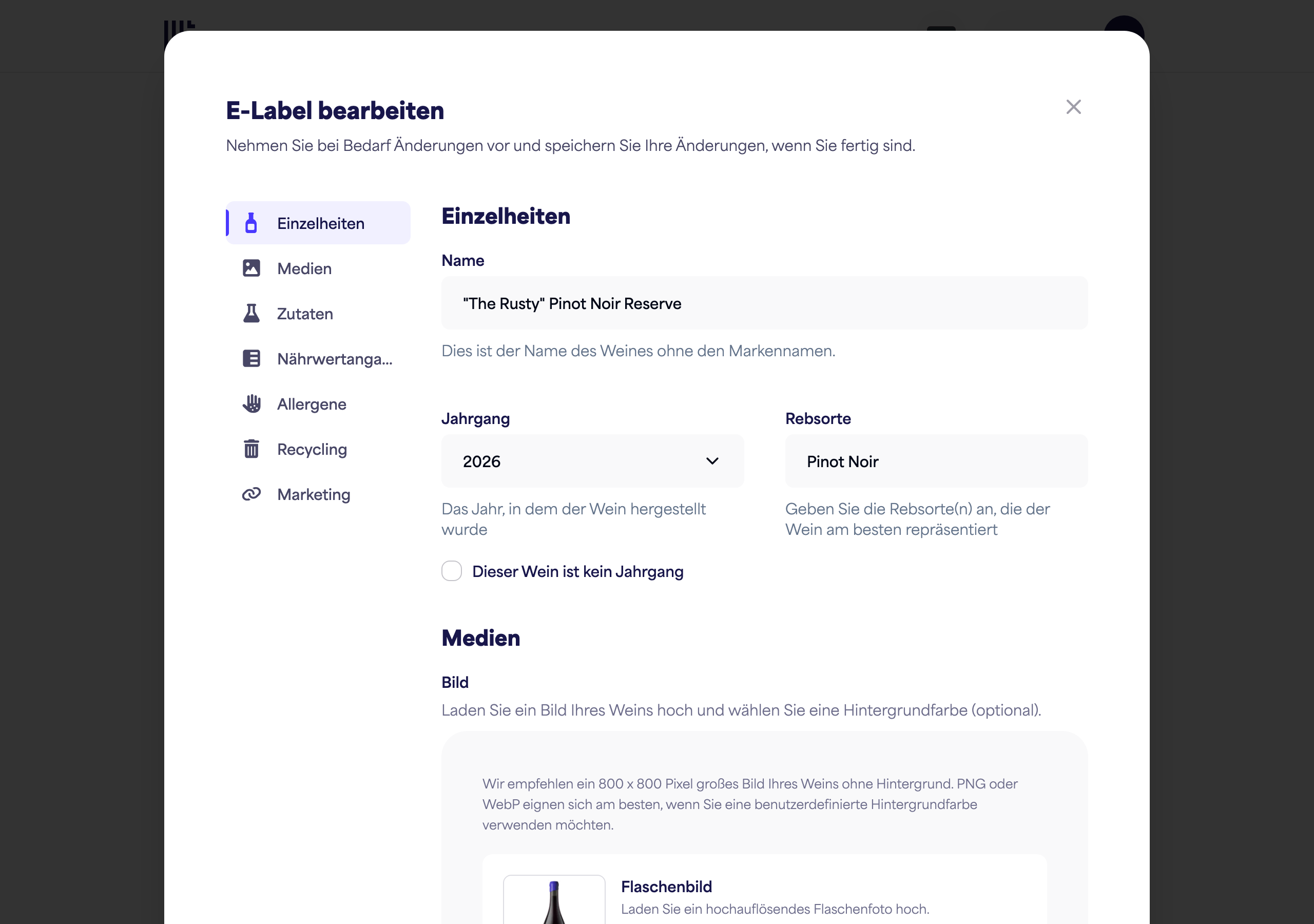Click the flask icon next to Zutaten
This screenshot has width=1314, height=924.
coord(251,314)
